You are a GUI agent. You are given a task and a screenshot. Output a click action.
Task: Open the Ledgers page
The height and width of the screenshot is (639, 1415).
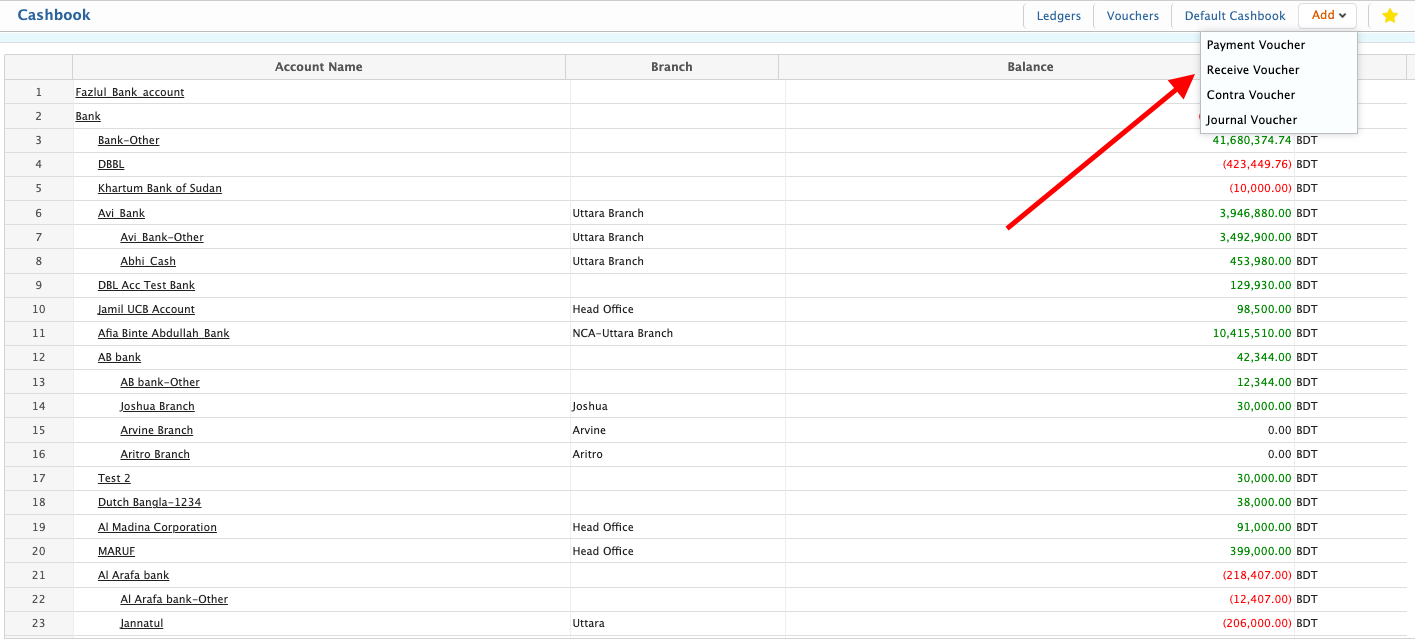click(1058, 16)
